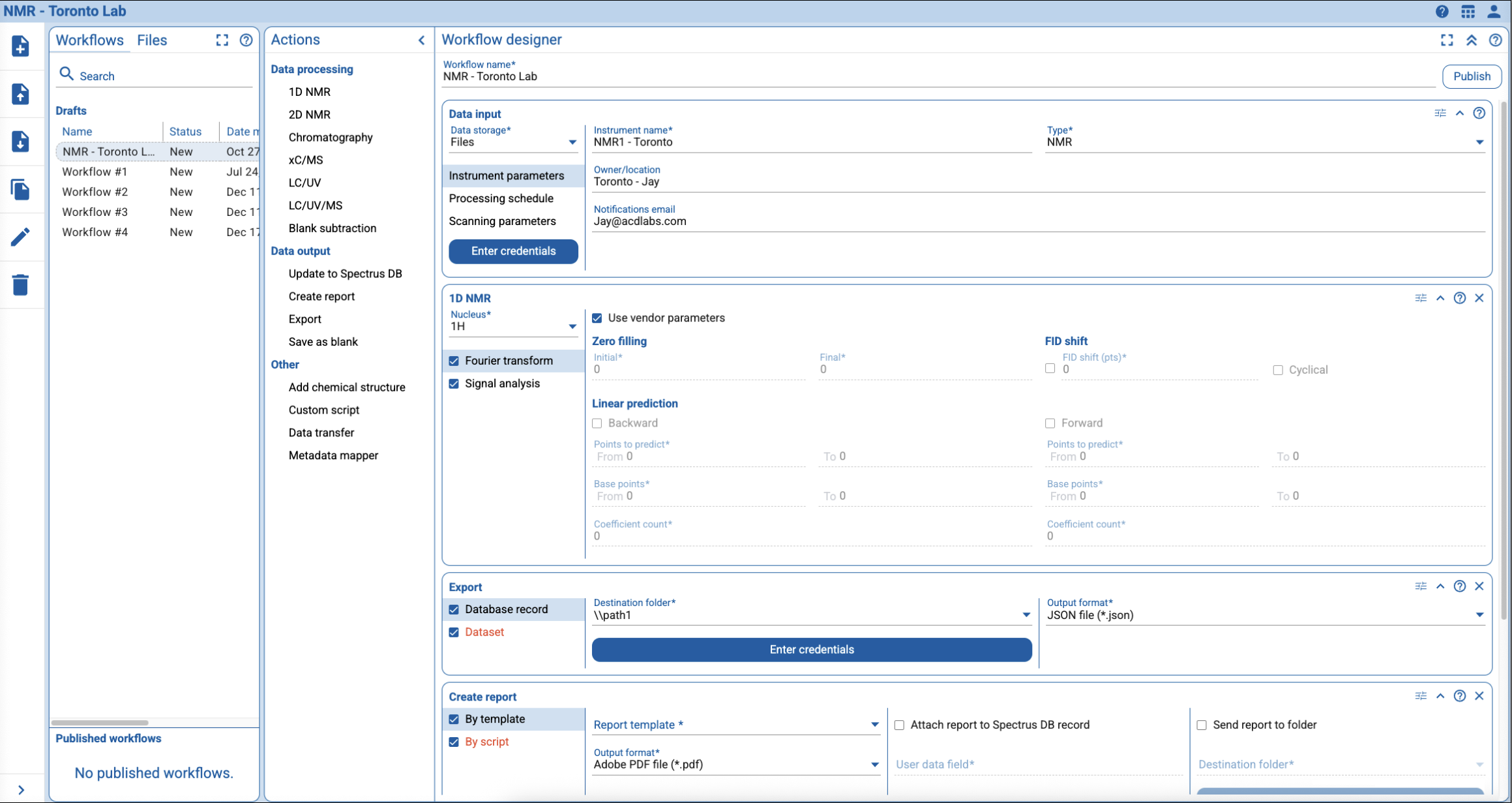1512x803 pixels.
Task: Open the Nucleus dropdown in 1D NMR
Action: tap(572, 326)
